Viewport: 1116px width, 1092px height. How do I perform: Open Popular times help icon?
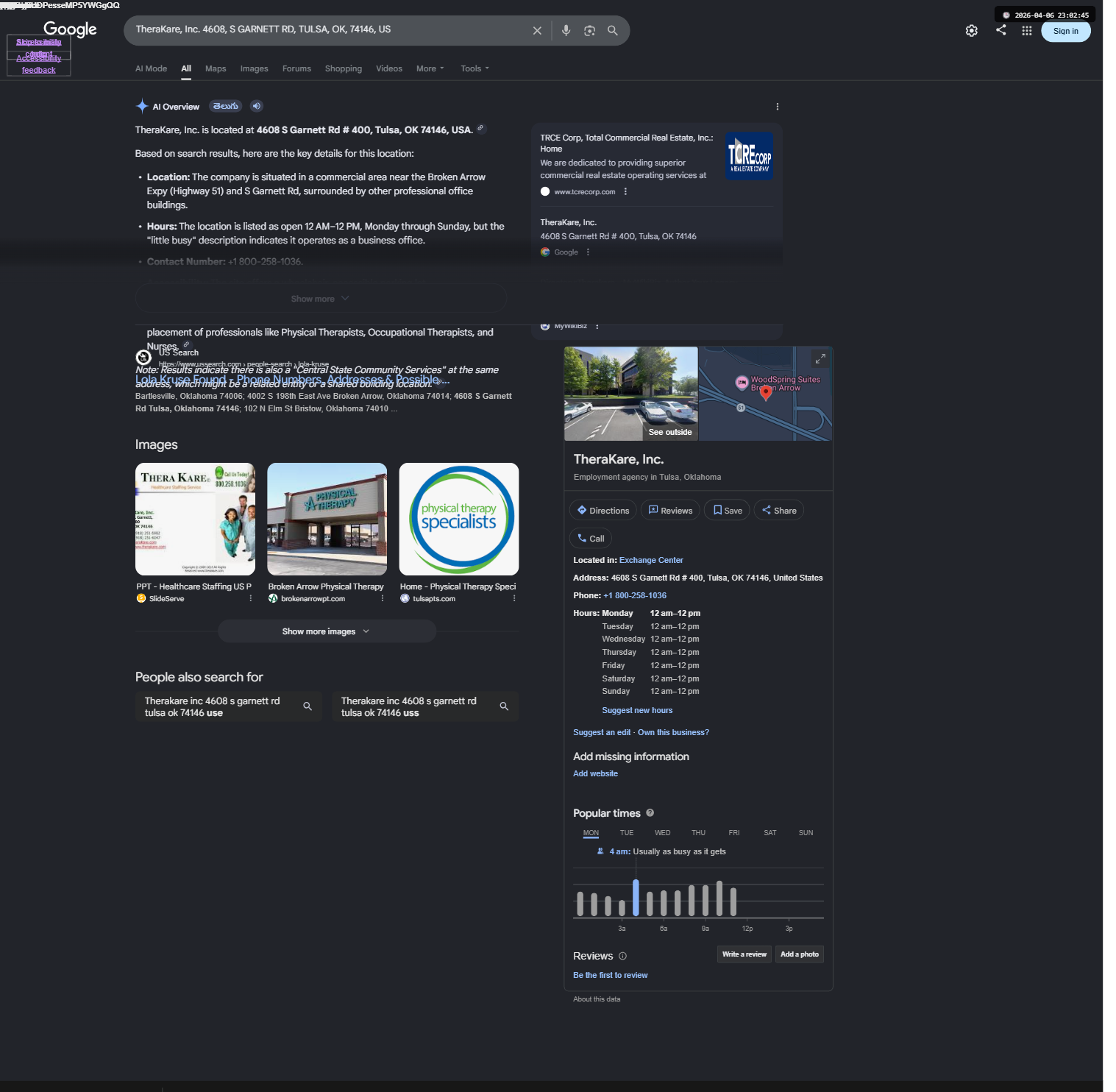point(650,813)
